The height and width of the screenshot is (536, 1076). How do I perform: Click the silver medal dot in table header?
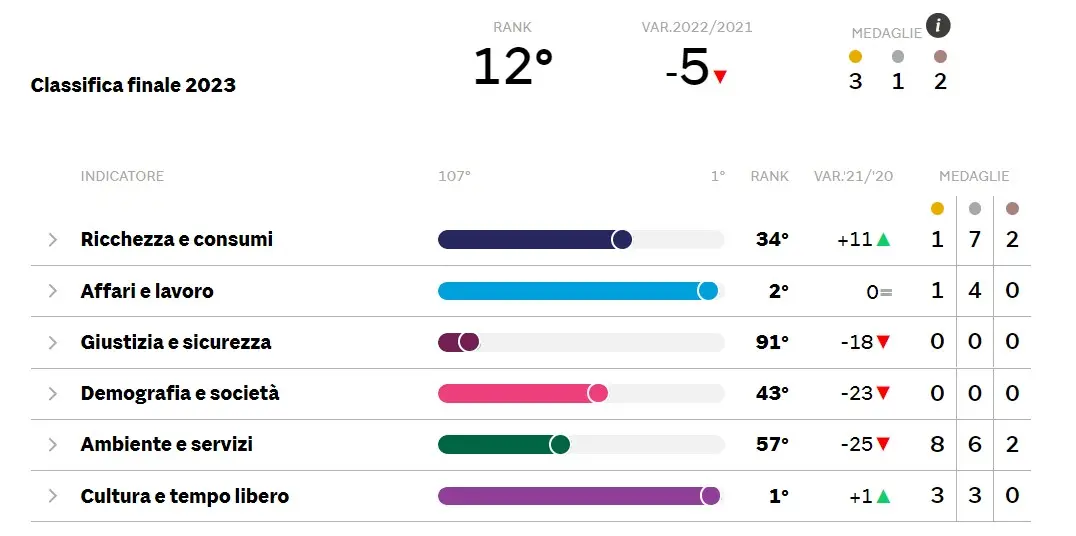pos(974,209)
